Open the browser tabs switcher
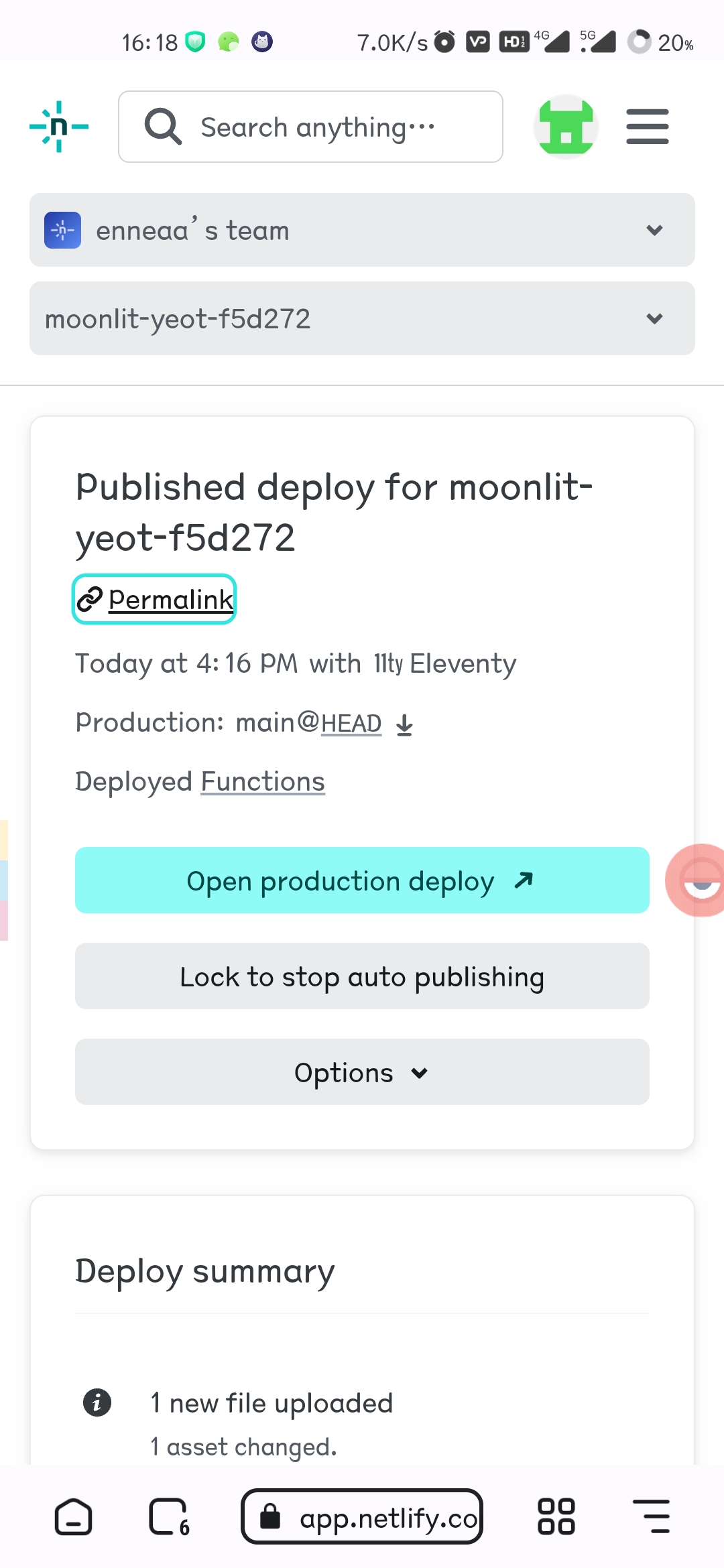Image resolution: width=724 pixels, height=1568 pixels. coord(169,1517)
